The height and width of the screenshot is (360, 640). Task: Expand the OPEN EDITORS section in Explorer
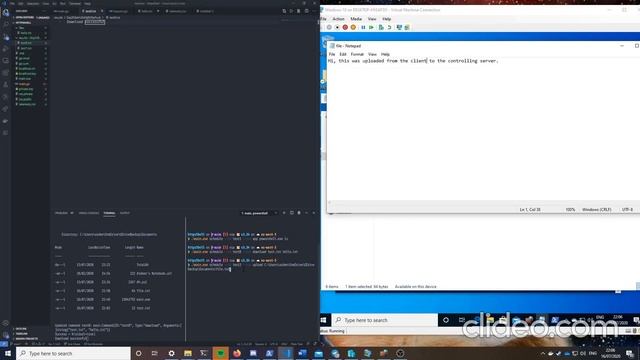[x=31, y=18]
